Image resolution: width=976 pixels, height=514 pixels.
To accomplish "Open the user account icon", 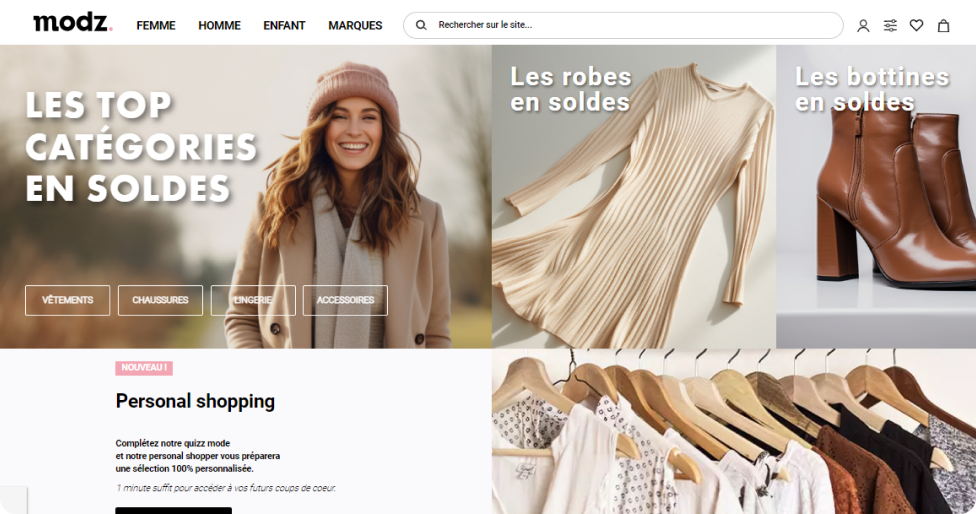I will [x=863, y=26].
